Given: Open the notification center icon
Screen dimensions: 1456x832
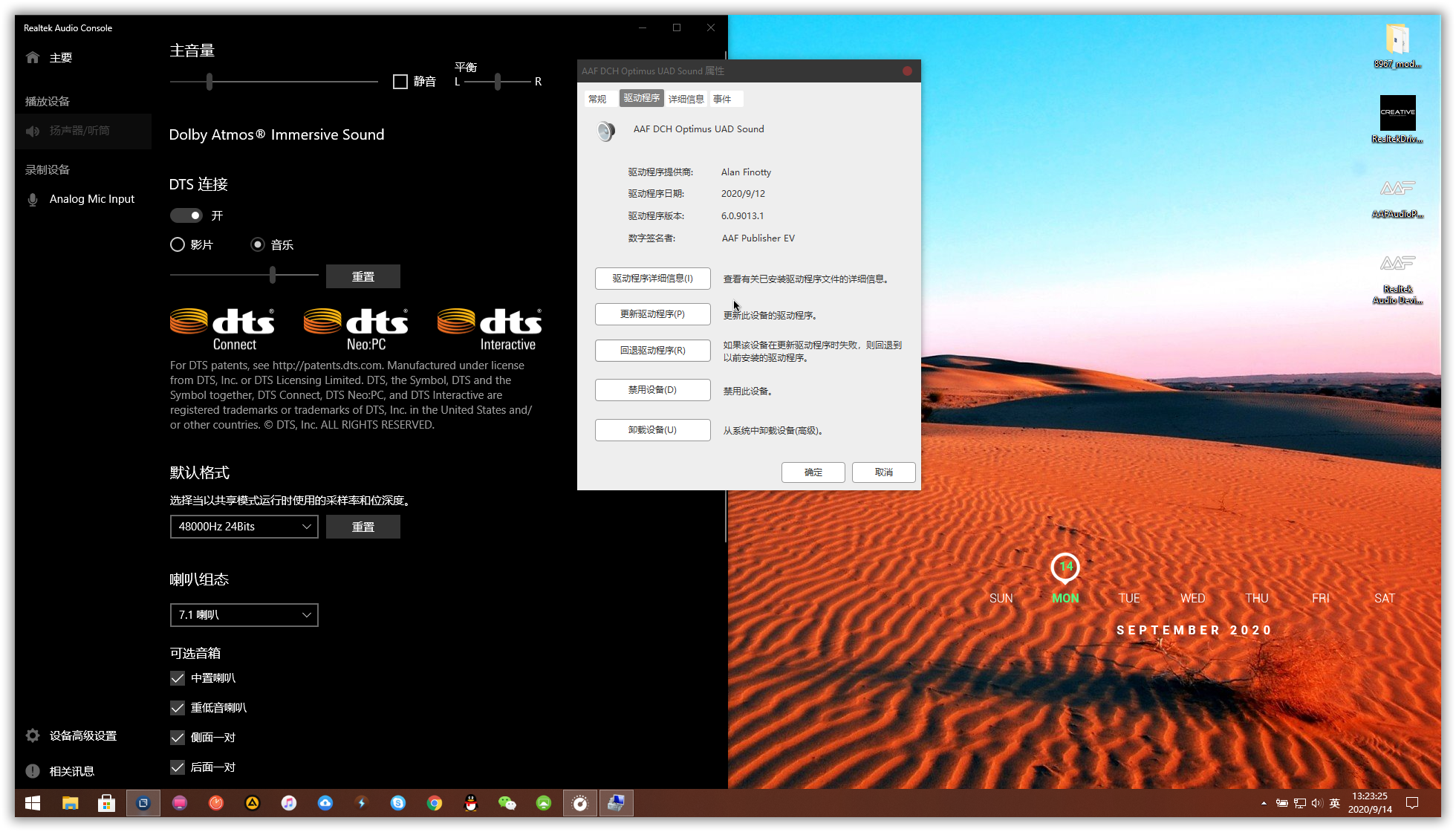Looking at the screenshot, I should click(1412, 803).
